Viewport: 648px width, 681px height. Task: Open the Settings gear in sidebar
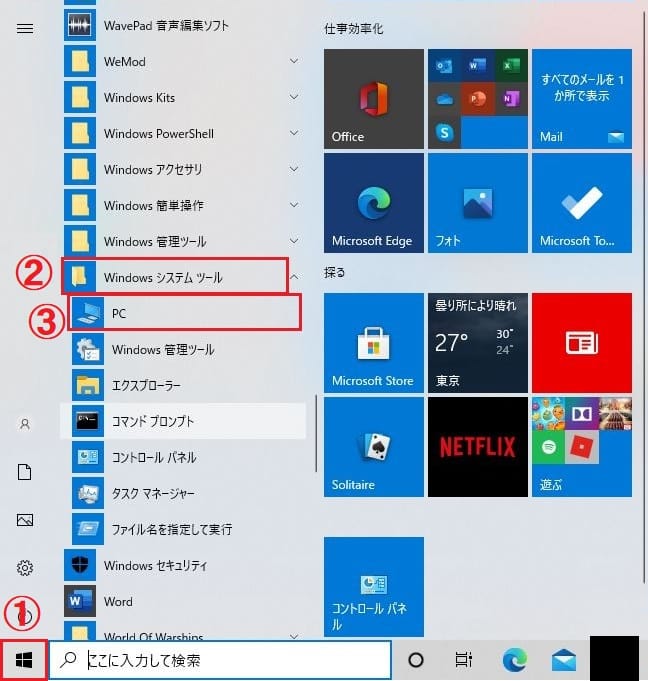pyautogui.click(x=25, y=568)
